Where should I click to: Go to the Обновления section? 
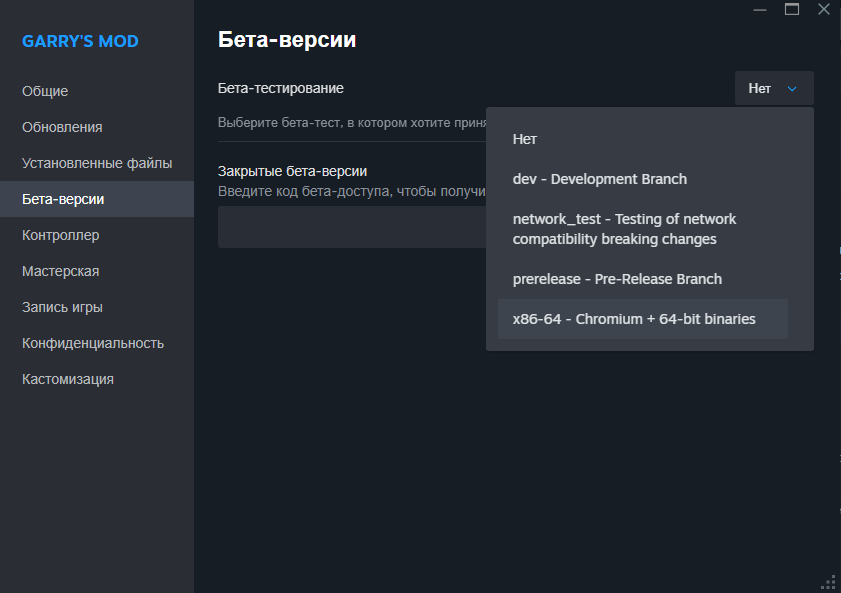[62, 127]
